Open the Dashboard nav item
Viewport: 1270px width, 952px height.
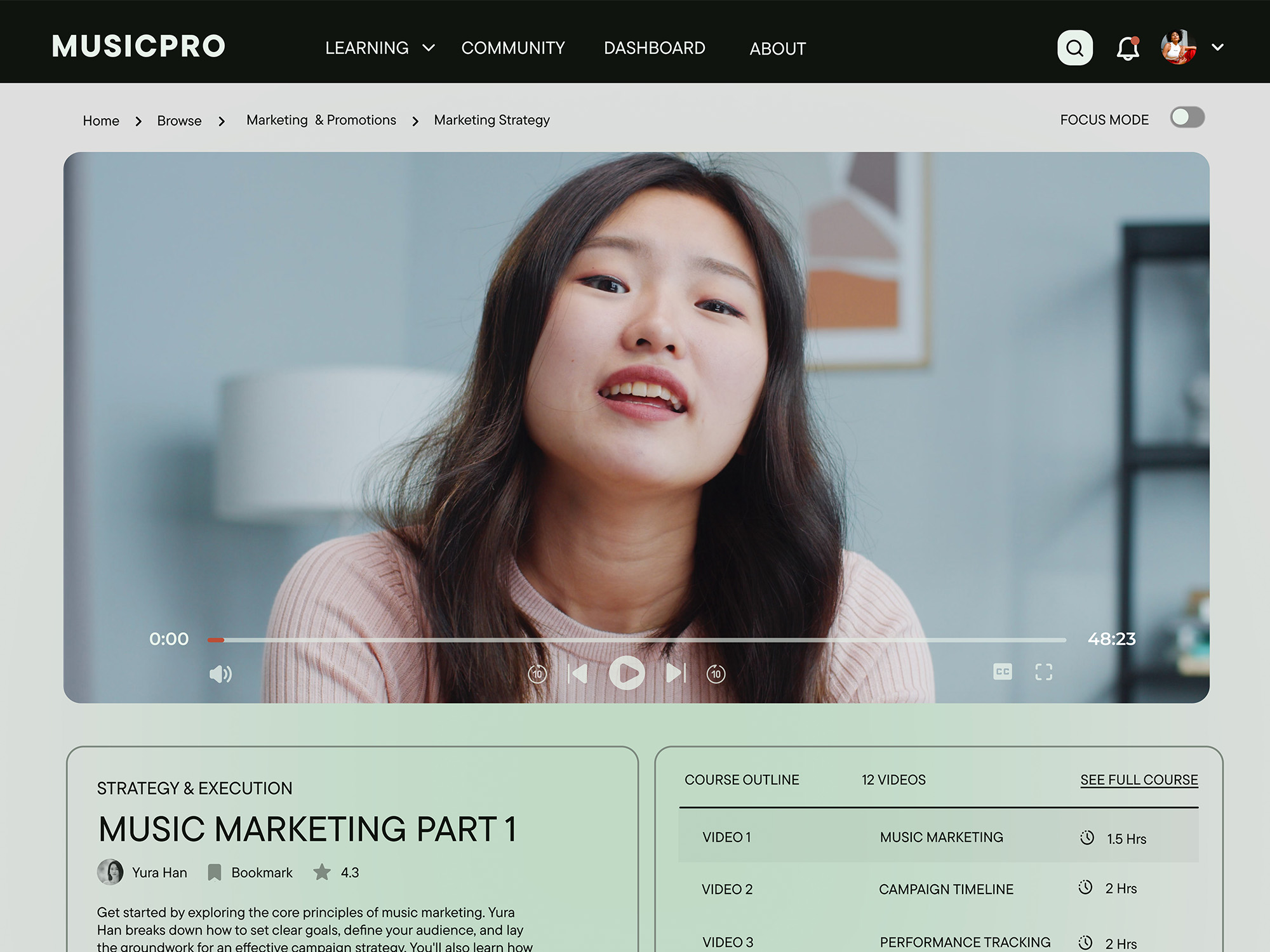654,48
